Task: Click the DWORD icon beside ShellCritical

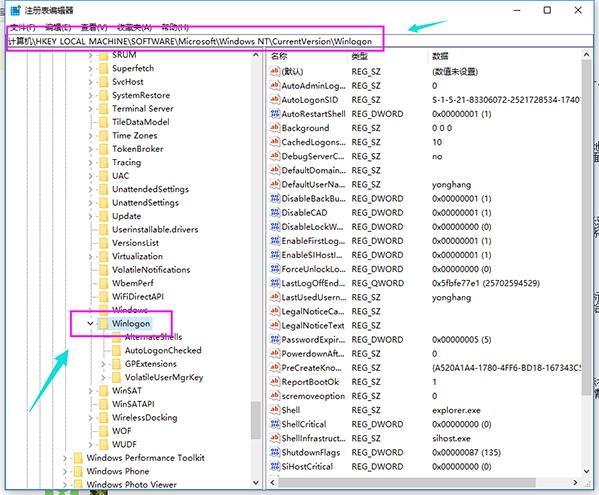Action: (274, 424)
